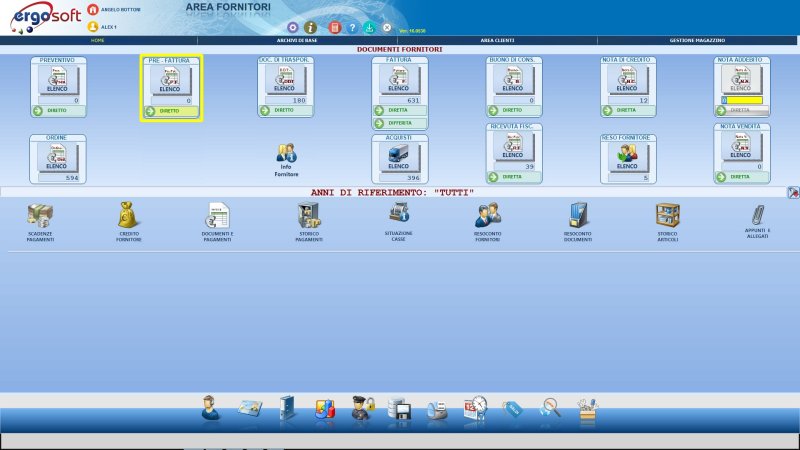This screenshot has height=450, width=800.
Task: Click DIRETTA under Fattura
Action: click(399, 110)
